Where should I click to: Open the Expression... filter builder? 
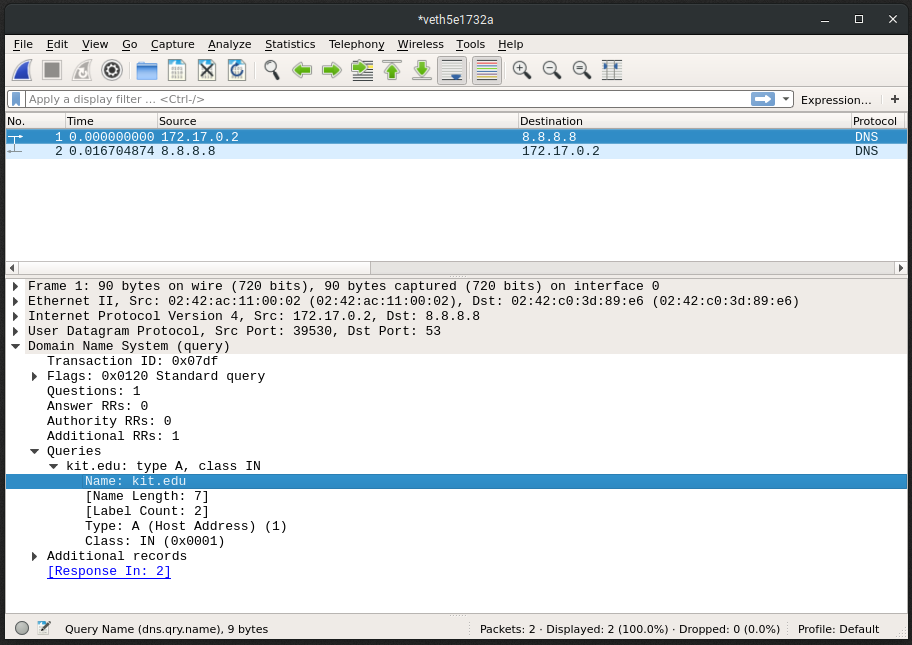pos(836,100)
